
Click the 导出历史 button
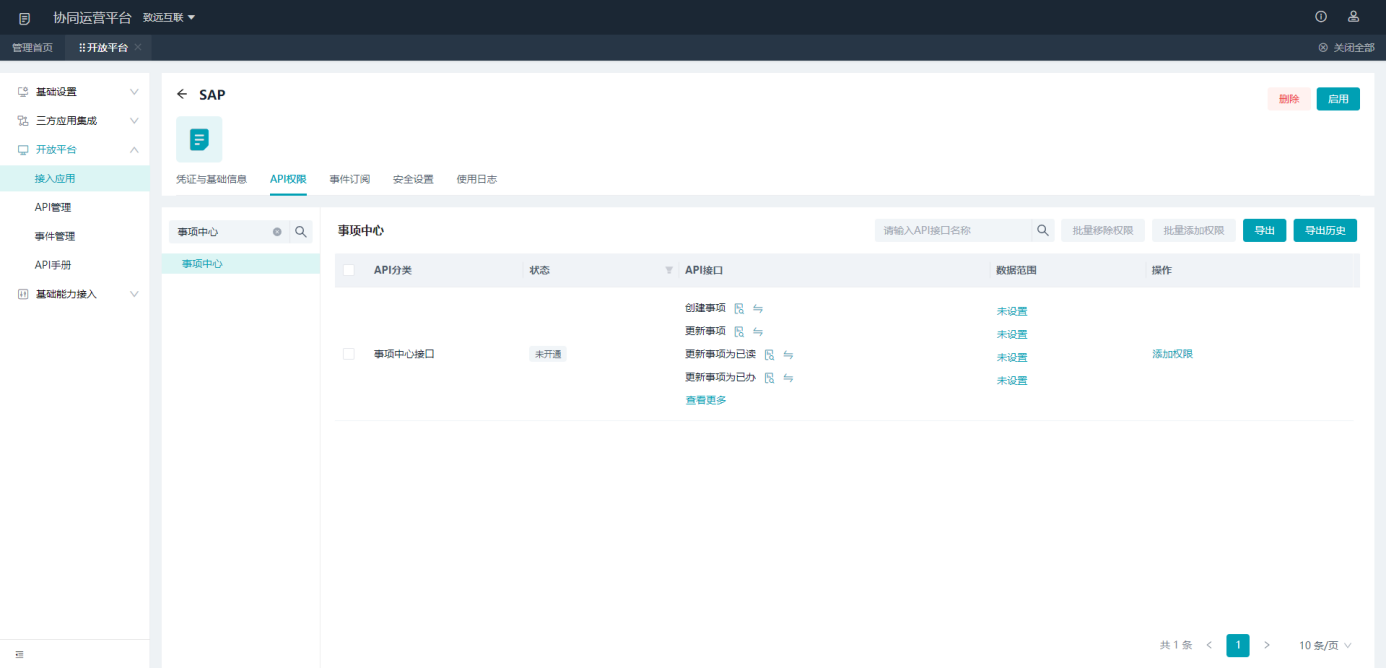[x=1325, y=231]
